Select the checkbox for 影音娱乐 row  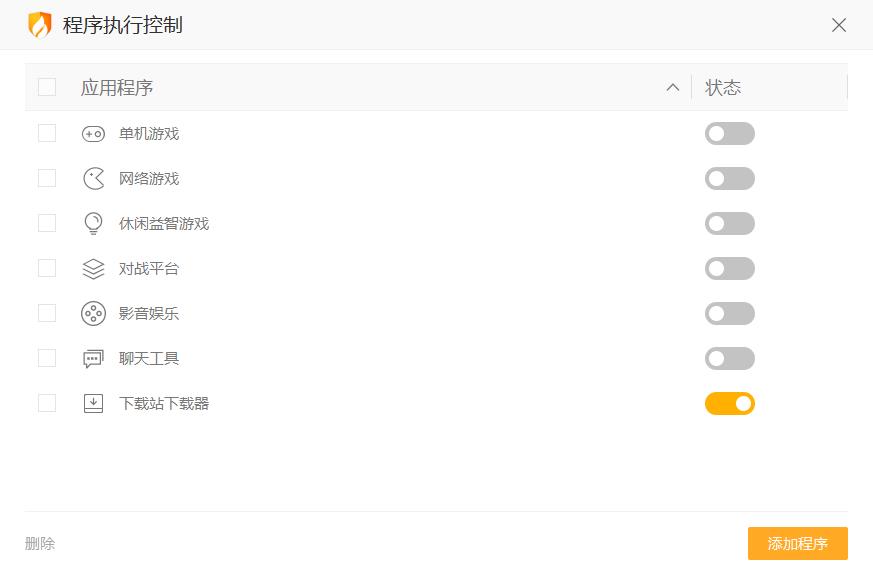(47, 313)
